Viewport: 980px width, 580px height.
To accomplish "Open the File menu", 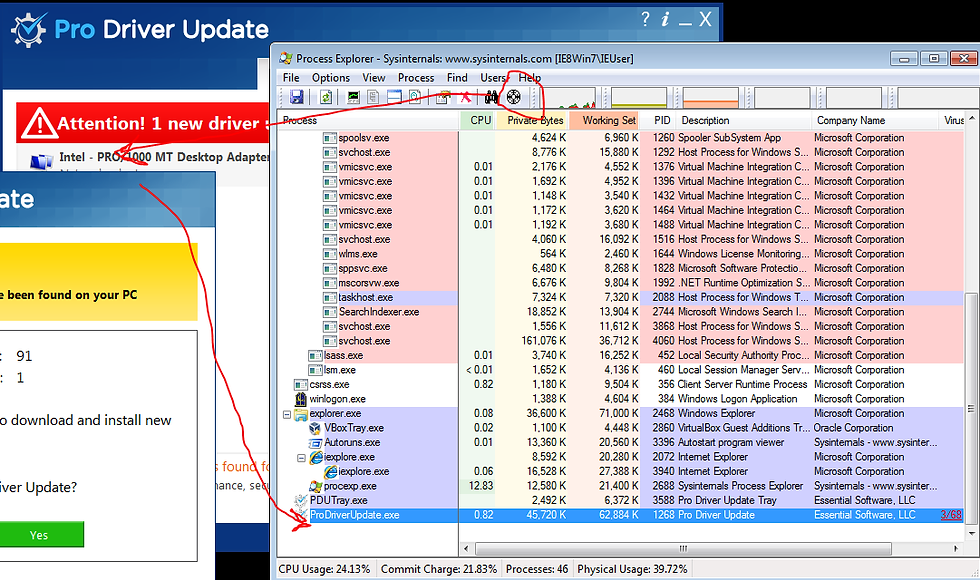I will tap(291, 78).
